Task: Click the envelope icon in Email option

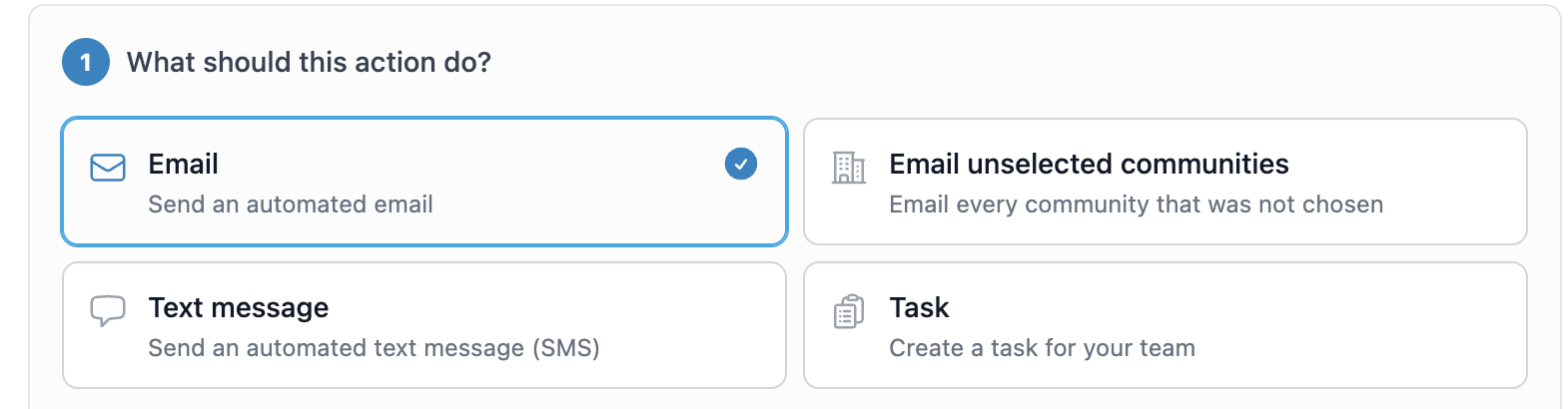Action: pos(108,168)
